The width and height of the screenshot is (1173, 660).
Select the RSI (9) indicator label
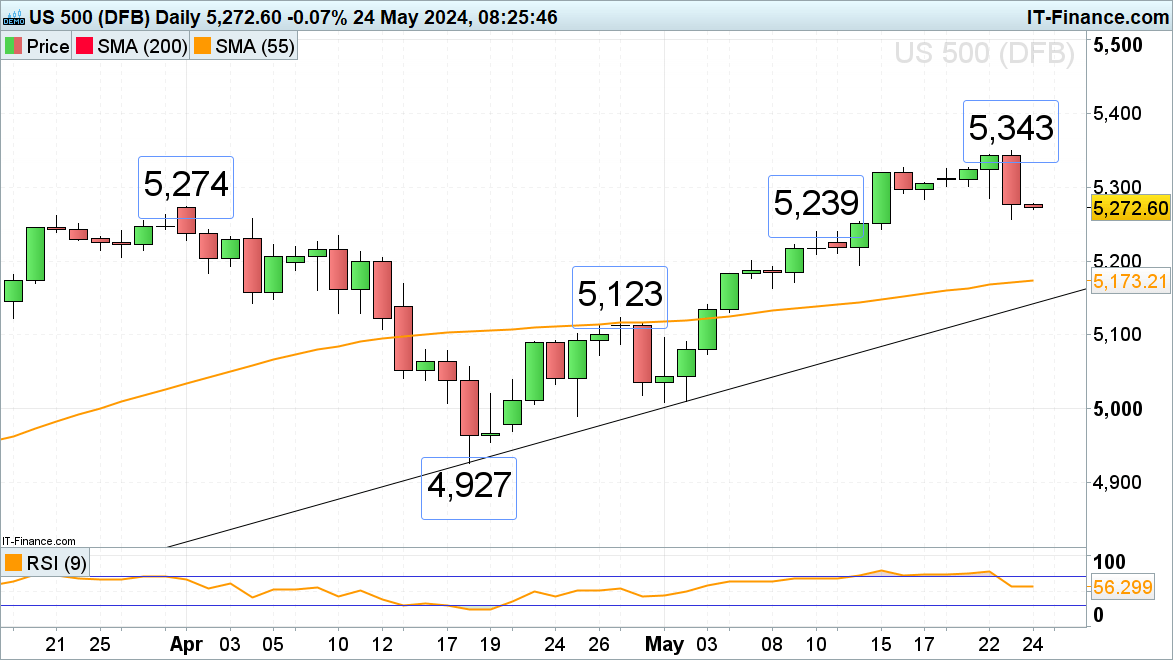pos(55,563)
